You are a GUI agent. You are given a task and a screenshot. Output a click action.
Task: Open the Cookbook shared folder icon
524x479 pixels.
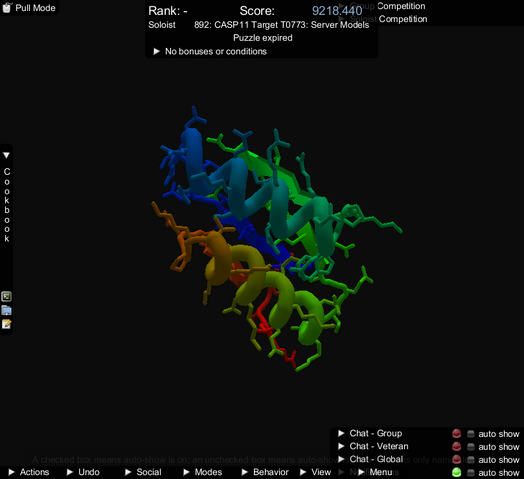(6, 310)
